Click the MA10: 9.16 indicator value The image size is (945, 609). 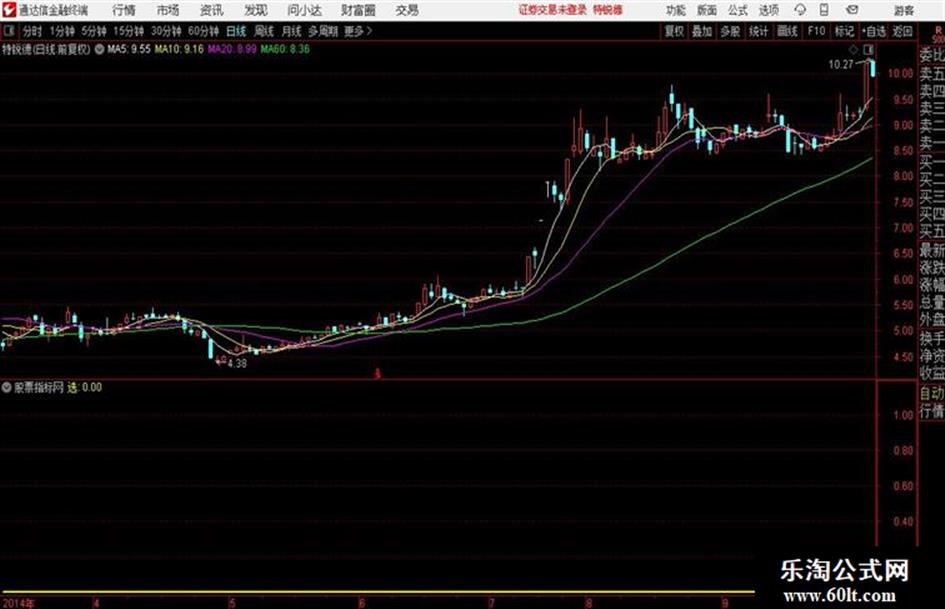pos(179,49)
